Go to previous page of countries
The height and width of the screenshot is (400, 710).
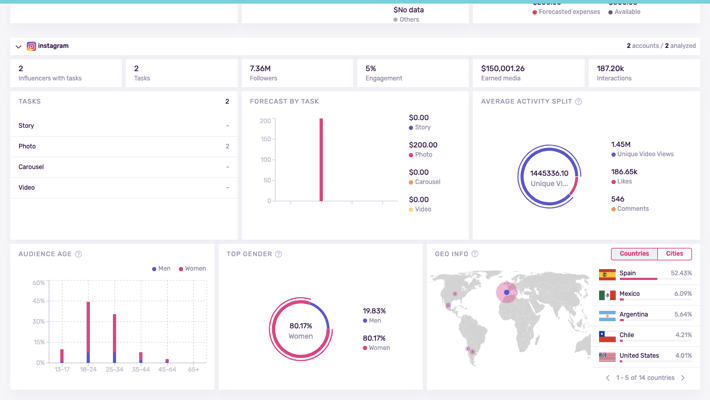pyautogui.click(x=607, y=378)
